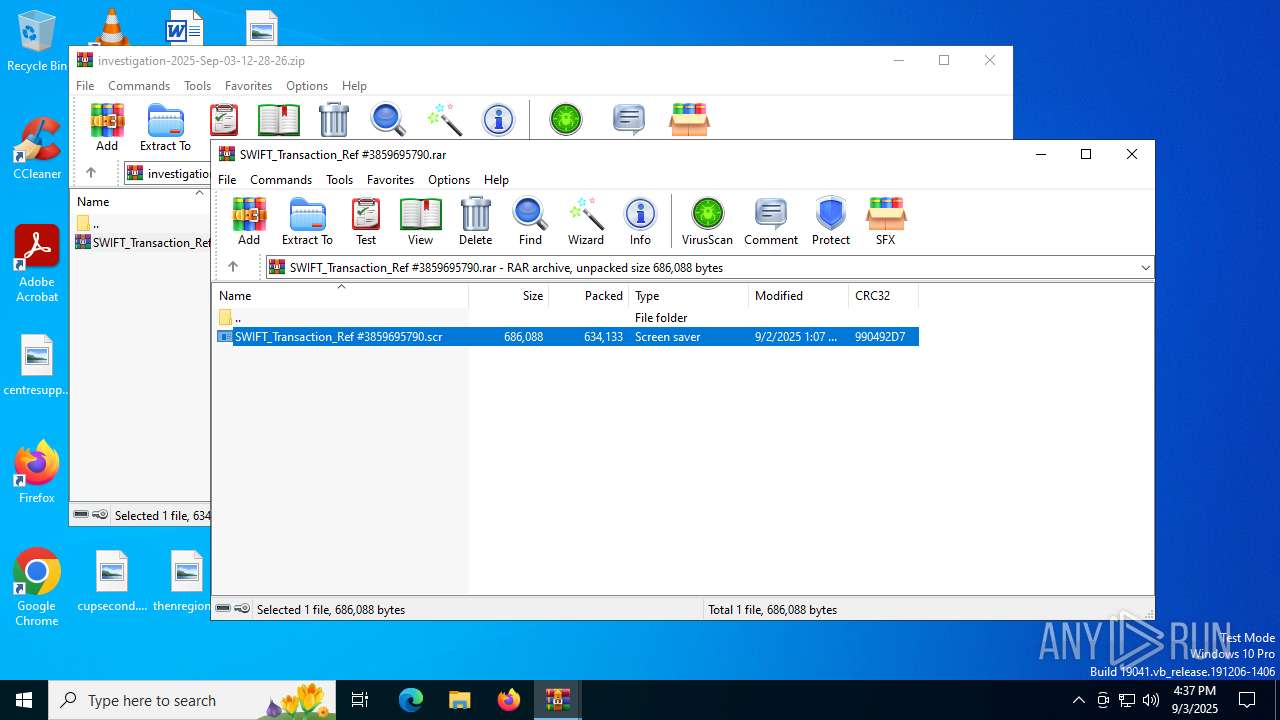Viewport: 1280px width, 720px height.
Task: Click Microsoft Edge in the taskbar
Action: tap(411, 700)
